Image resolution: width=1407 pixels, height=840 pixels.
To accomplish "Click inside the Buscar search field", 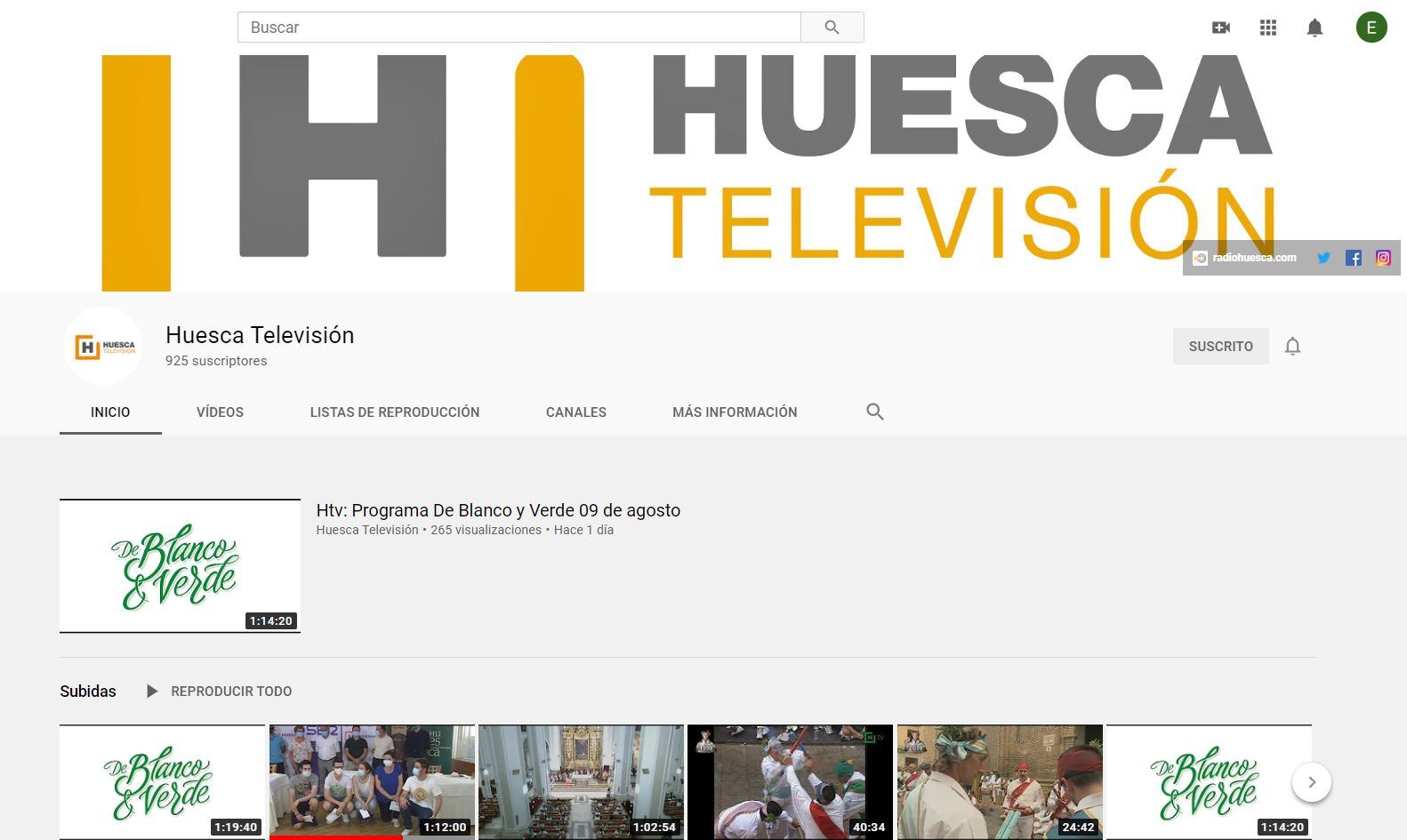I will [519, 28].
